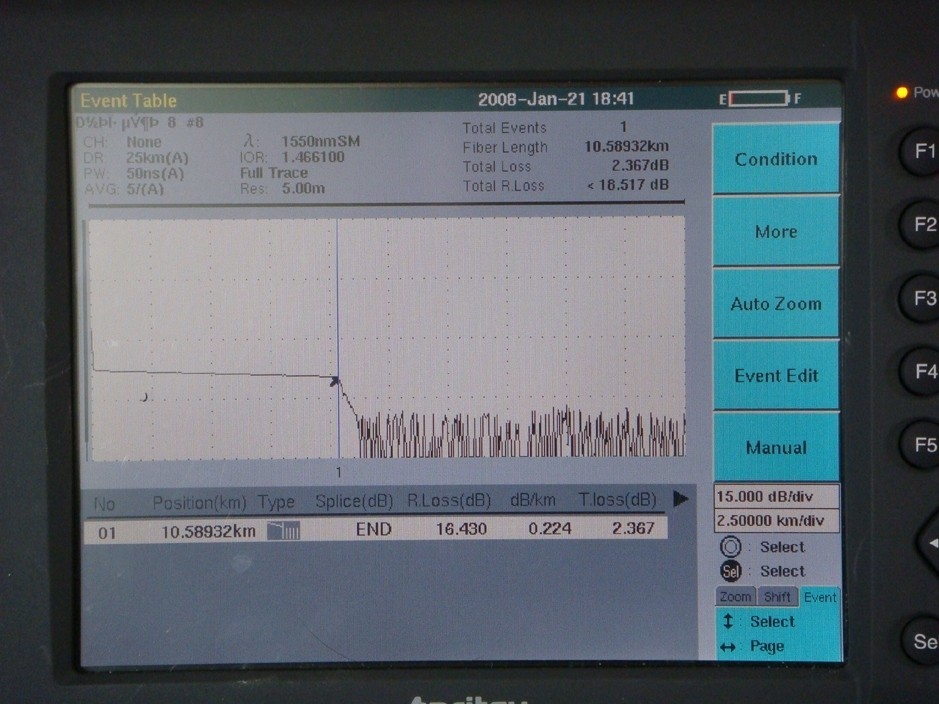Click the Total R.Loss 18.517 dB value
This screenshot has width=939, height=704.
[628, 185]
